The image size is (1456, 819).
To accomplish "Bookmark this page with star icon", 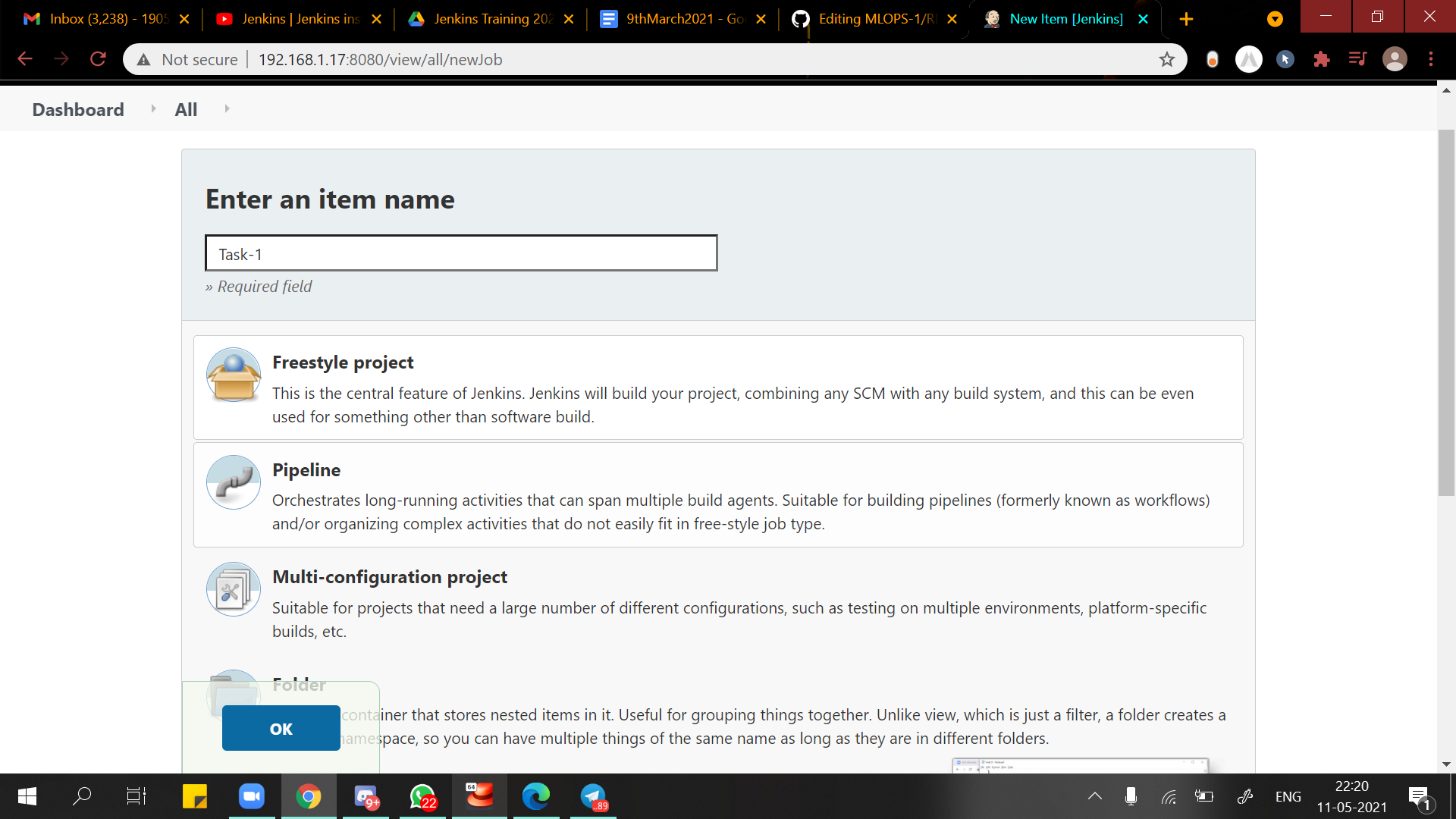I will (1166, 59).
